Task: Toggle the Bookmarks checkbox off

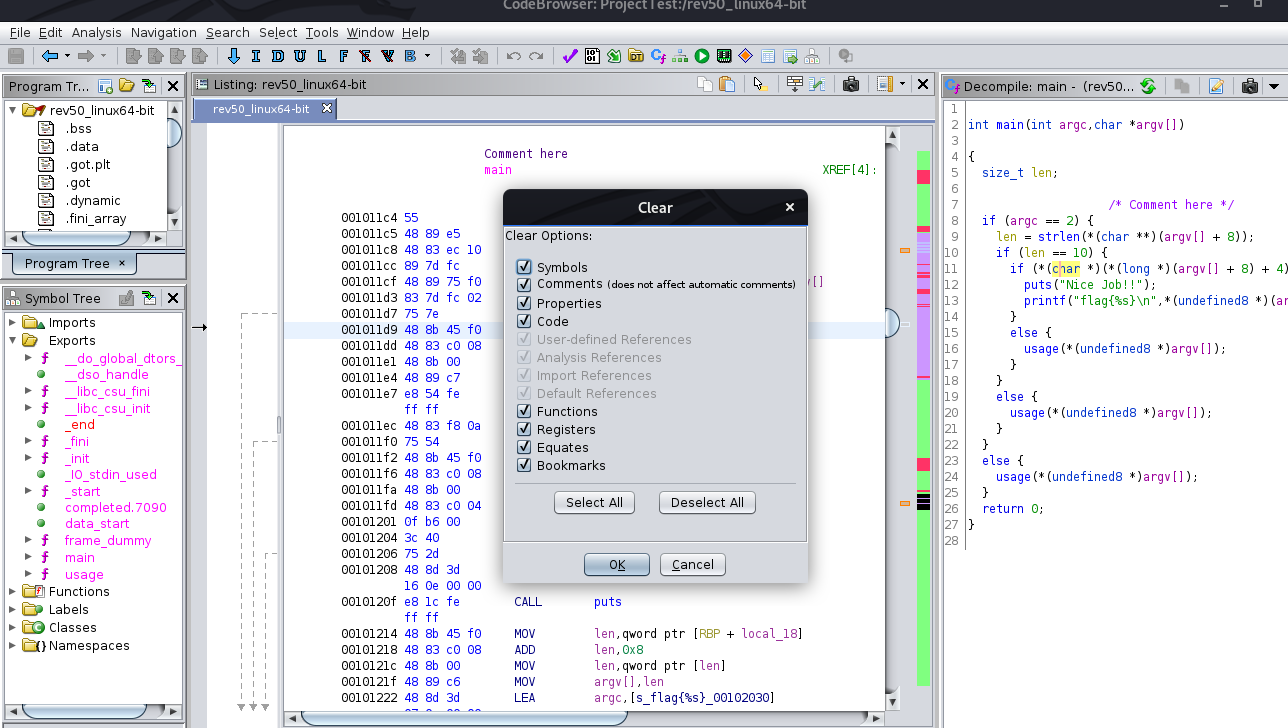Action: [524, 465]
